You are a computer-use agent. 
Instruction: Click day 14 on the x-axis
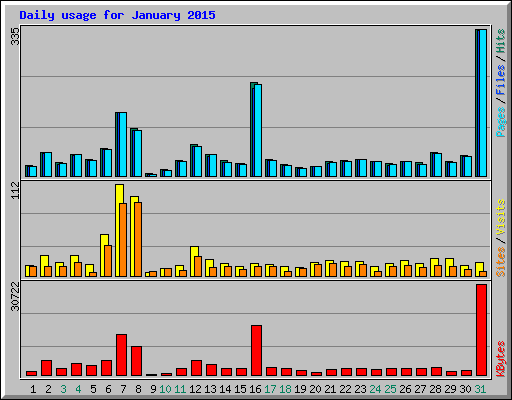225,389
